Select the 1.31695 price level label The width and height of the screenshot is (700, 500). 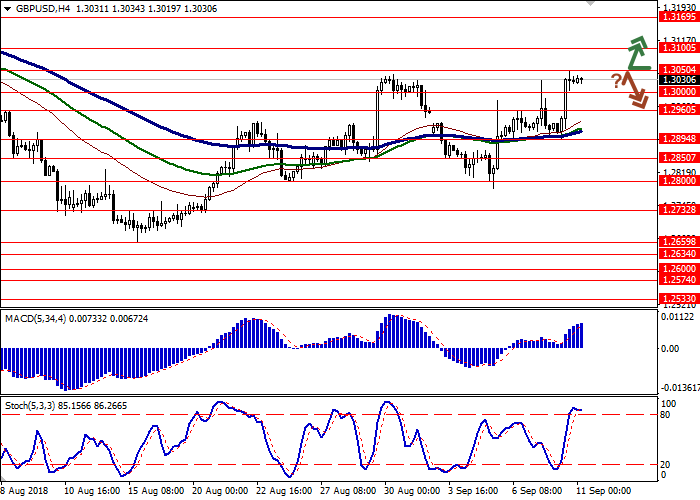coord(679,17)
